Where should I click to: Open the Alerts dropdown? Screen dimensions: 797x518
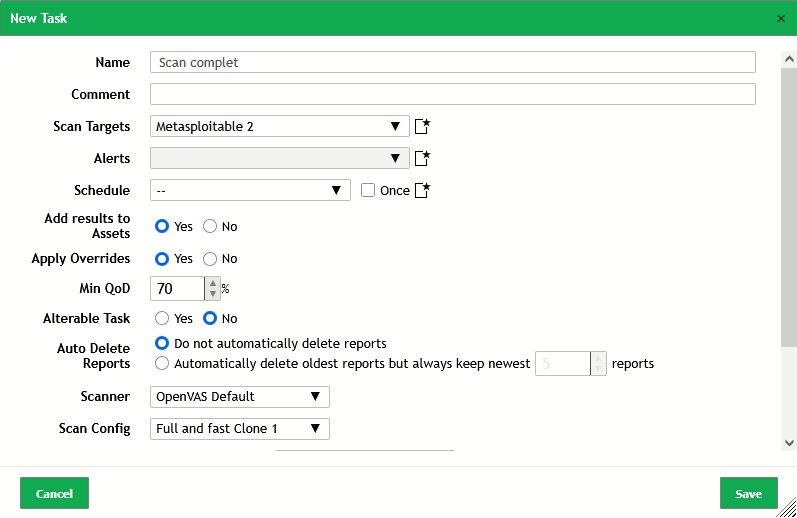pyautogui.click(x=279, y=158)
